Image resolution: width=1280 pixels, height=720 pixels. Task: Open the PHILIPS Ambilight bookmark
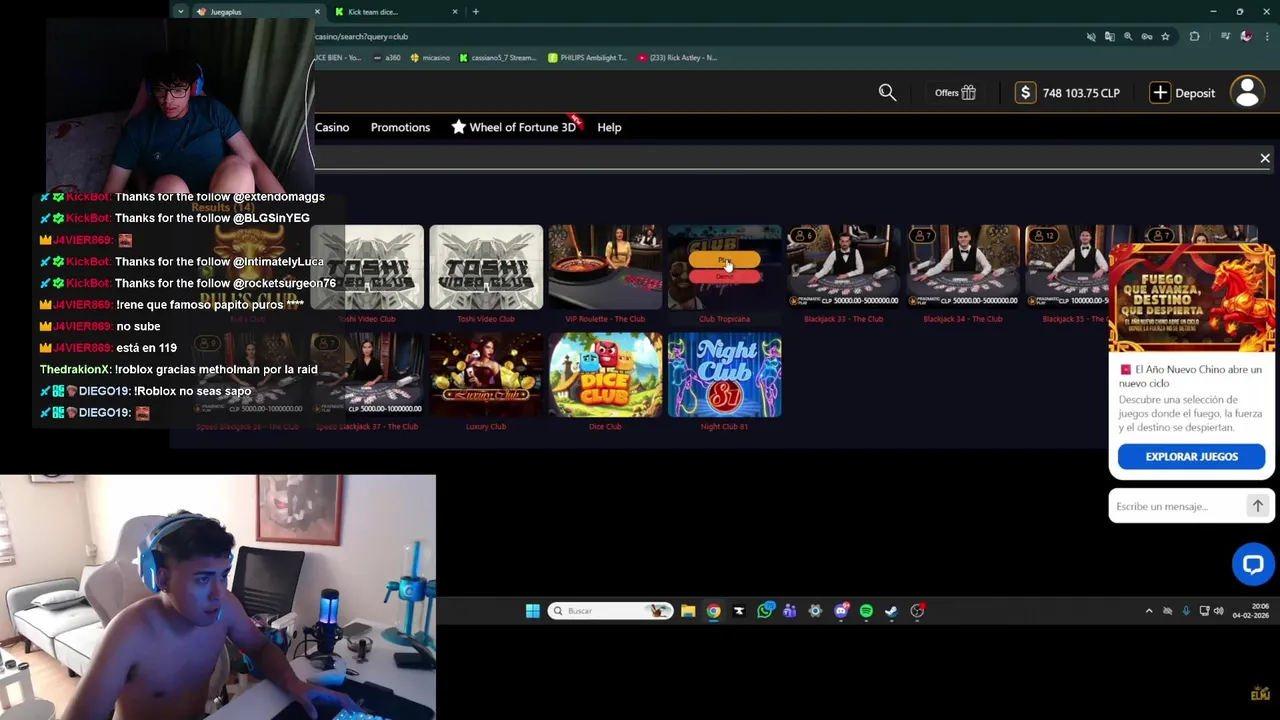click(x=588, y=58)
